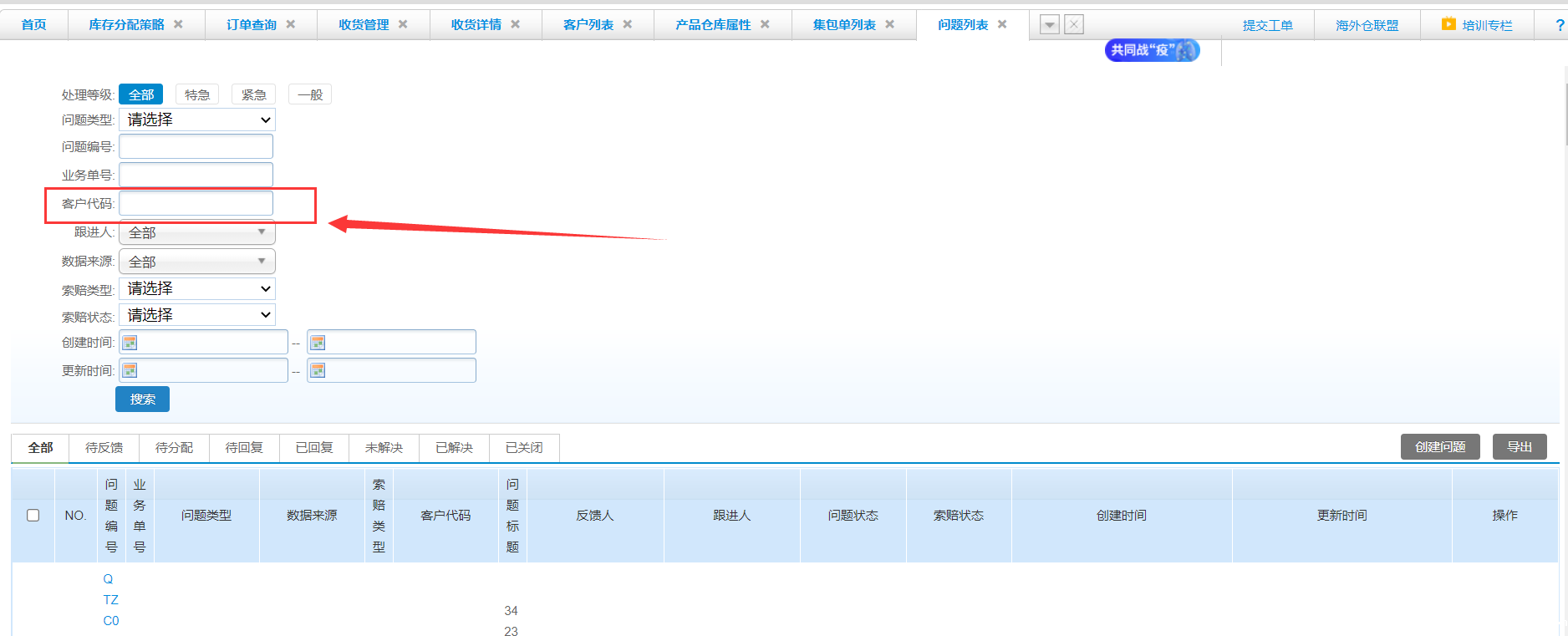Open the update time end date calendar icon
Image resolution: width=1568 pixels, height=636 pixels.
coord(318,370)
